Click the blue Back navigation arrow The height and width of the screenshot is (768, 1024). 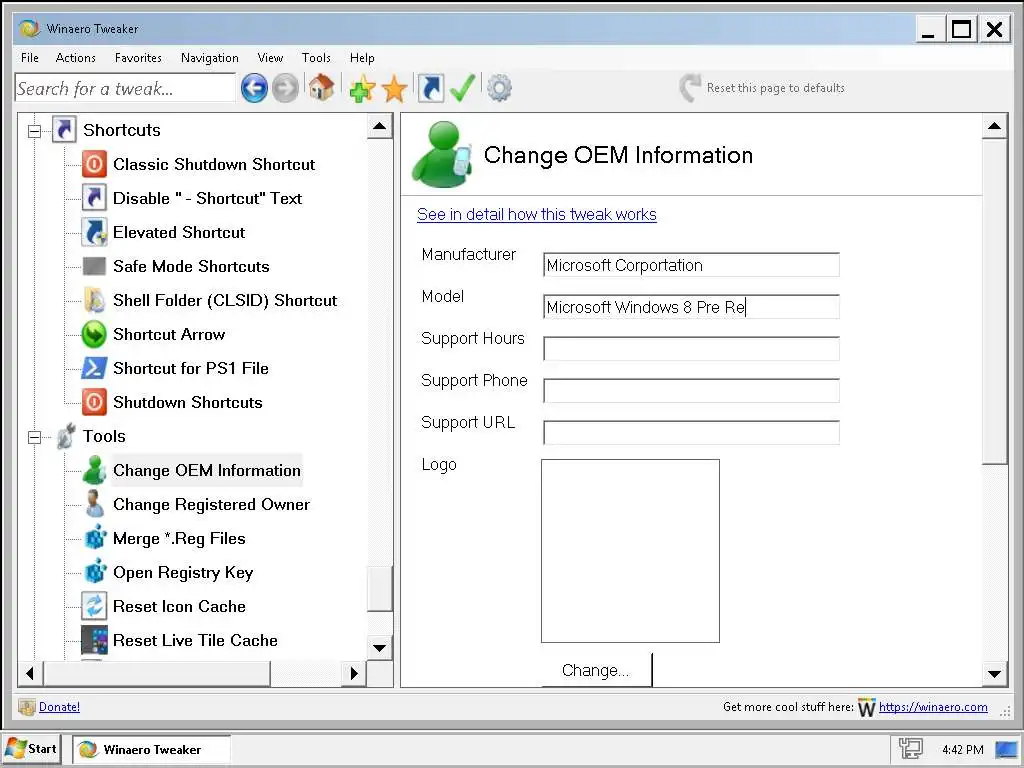[254, 88]
